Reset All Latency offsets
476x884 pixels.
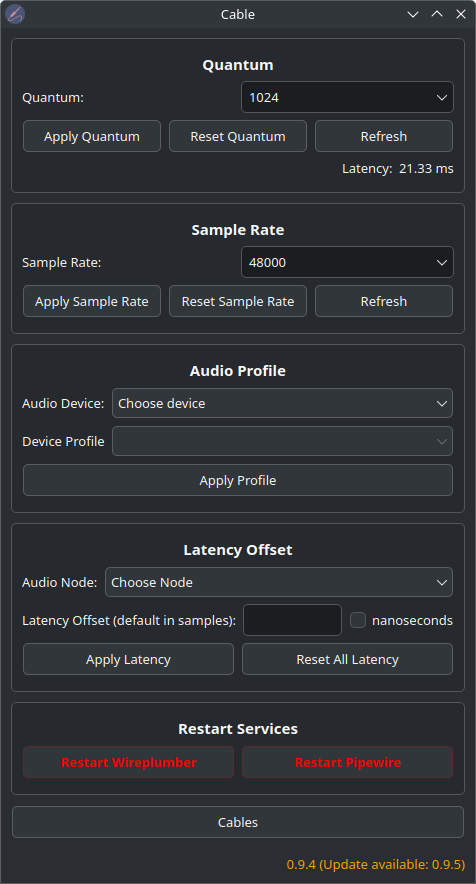click(x=347, y=659)
